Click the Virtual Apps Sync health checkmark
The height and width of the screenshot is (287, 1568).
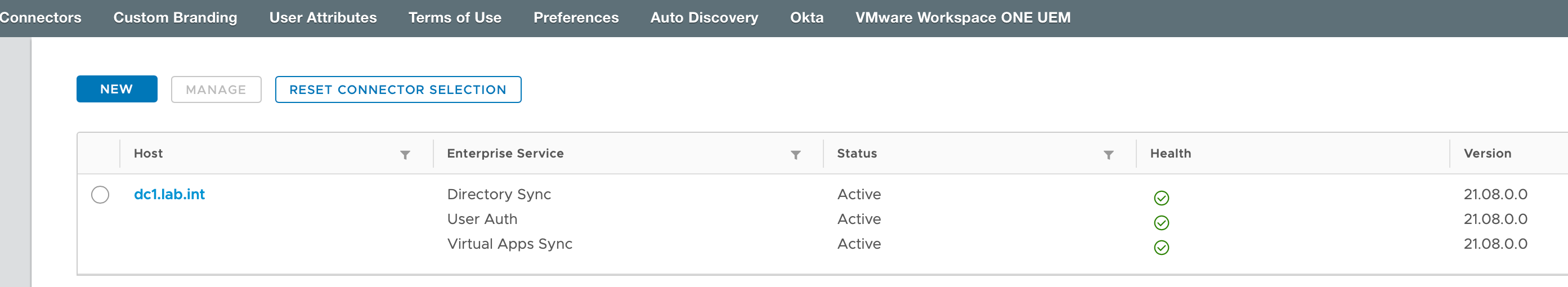coord(1161,248)
